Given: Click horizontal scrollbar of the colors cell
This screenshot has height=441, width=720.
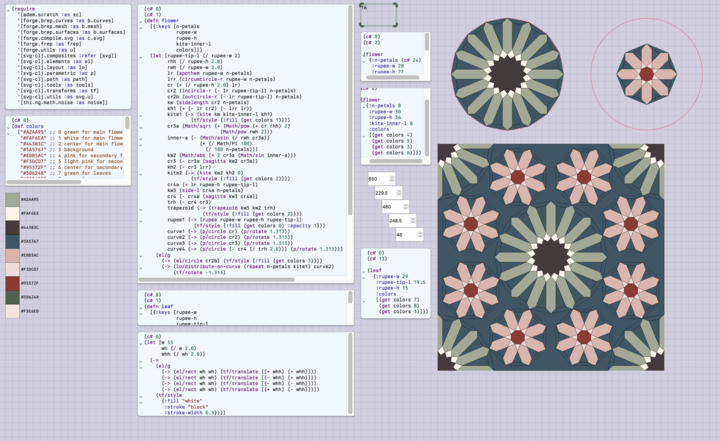Looking at the screenshot, I should pyautogui.click(x=44, y=182).
